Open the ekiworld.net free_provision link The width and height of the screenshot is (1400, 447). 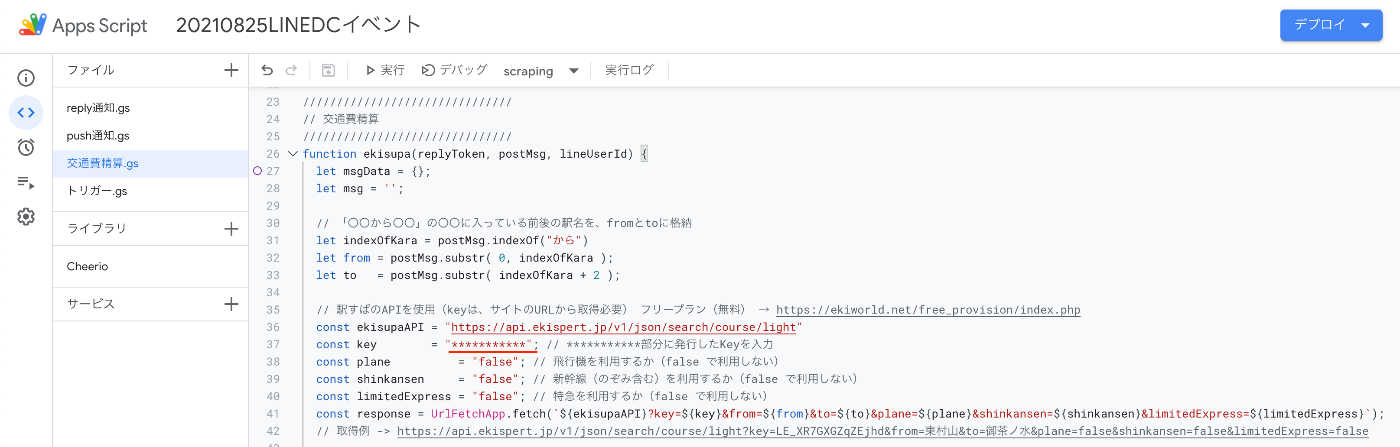pos(928,310)
